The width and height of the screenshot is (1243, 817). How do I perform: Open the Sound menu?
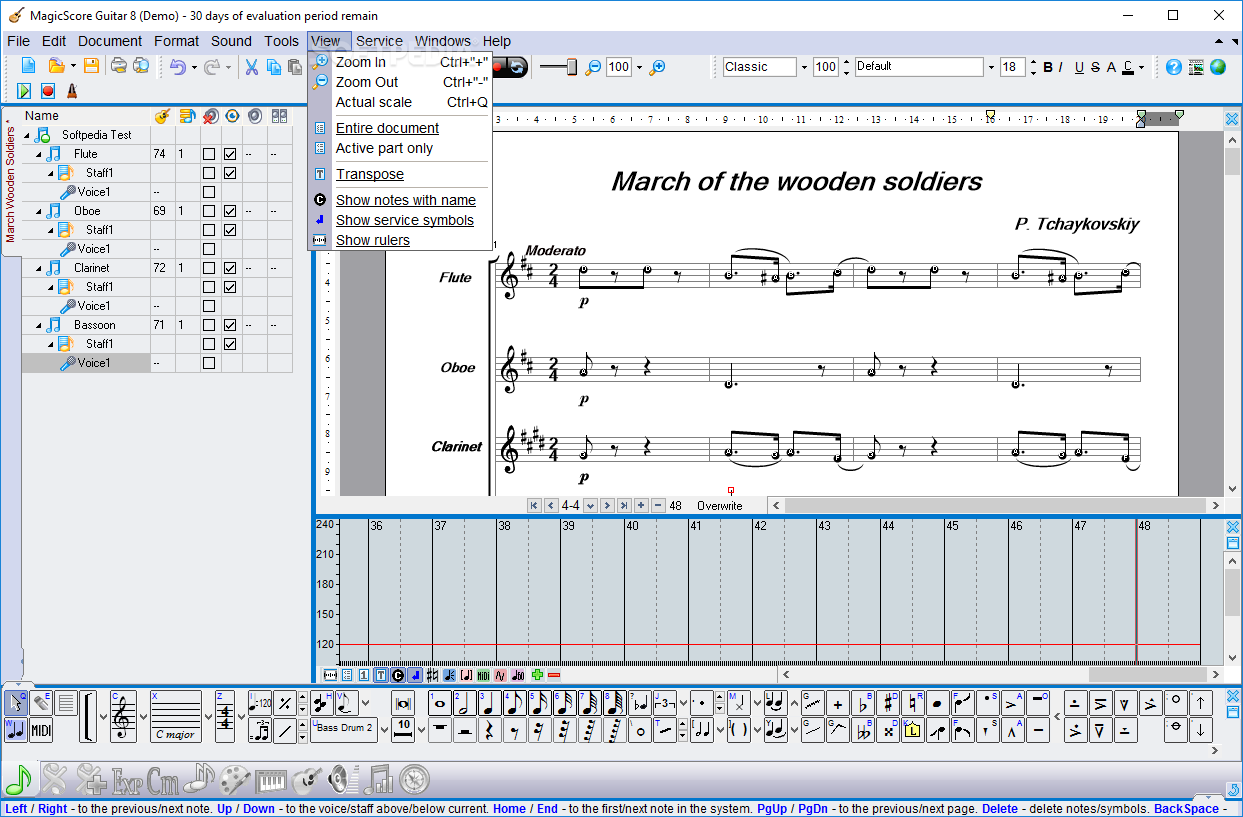tap(231, 41)
